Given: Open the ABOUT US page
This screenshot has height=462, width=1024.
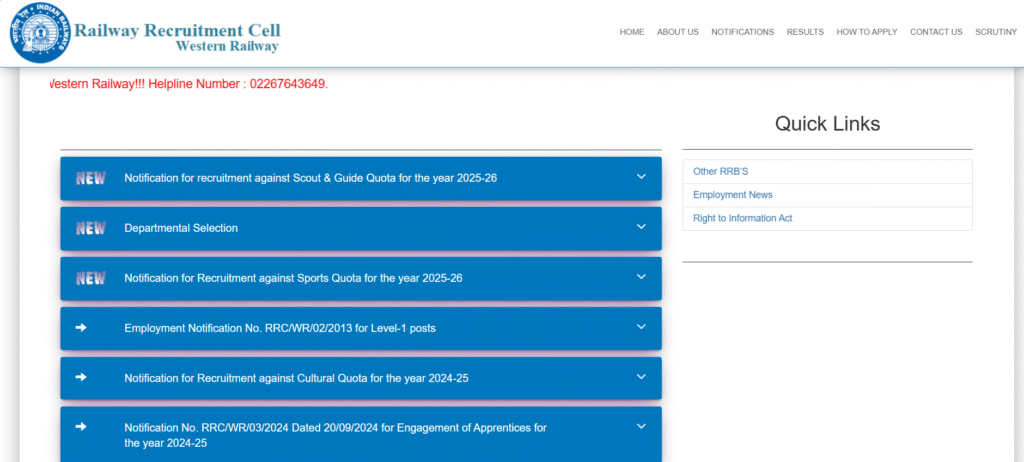Looking at the screenshot, I should pyautogui.click(x=677, y=32).
